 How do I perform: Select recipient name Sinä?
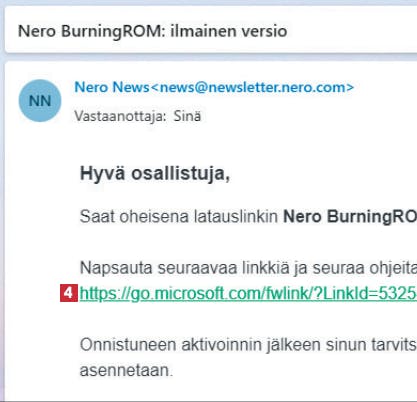[x=187, y=116]
